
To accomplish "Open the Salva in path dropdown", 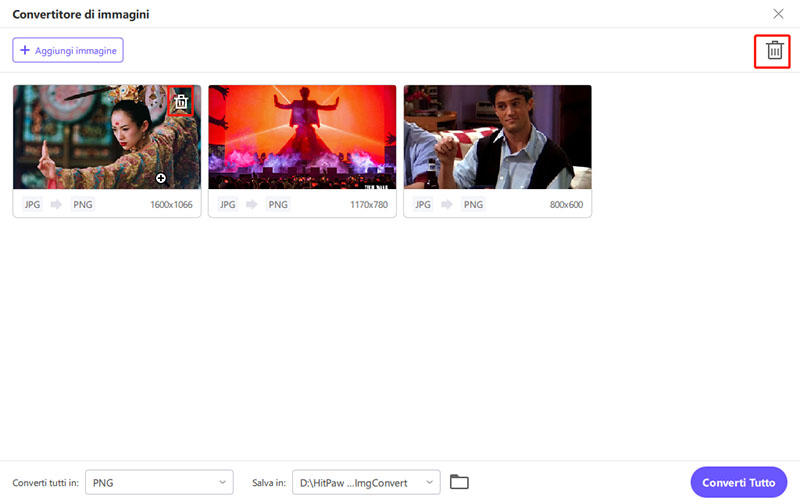I will (366, 482).
